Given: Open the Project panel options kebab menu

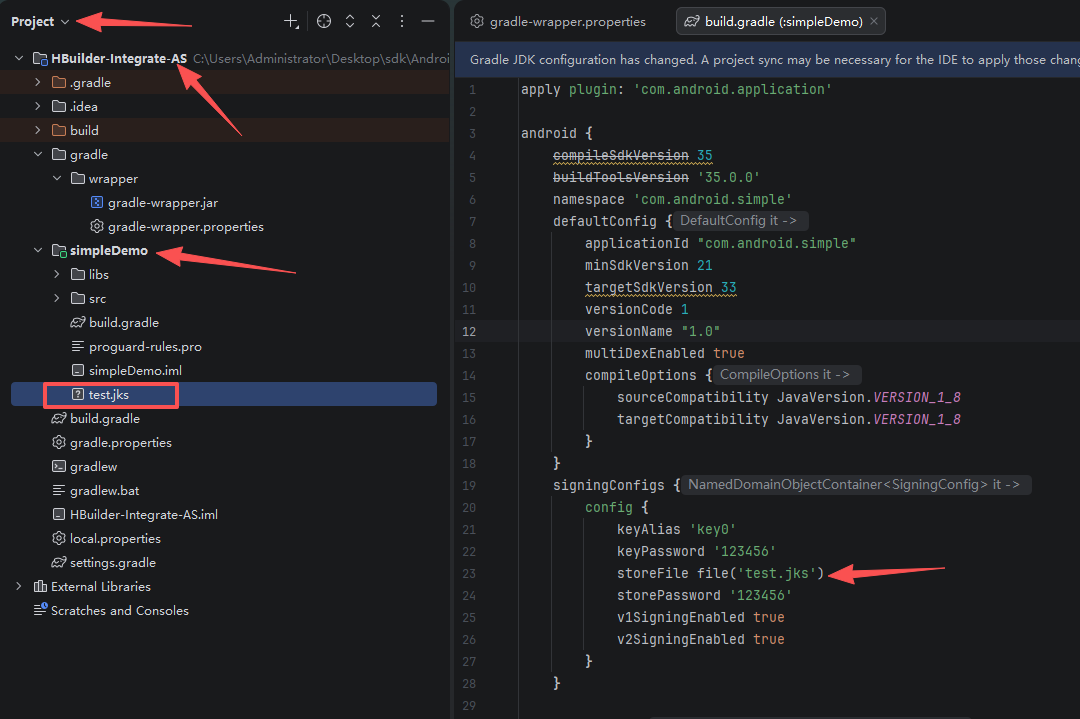Looking at the screenshot, I should pyautogui.click(x=402, y=21).
